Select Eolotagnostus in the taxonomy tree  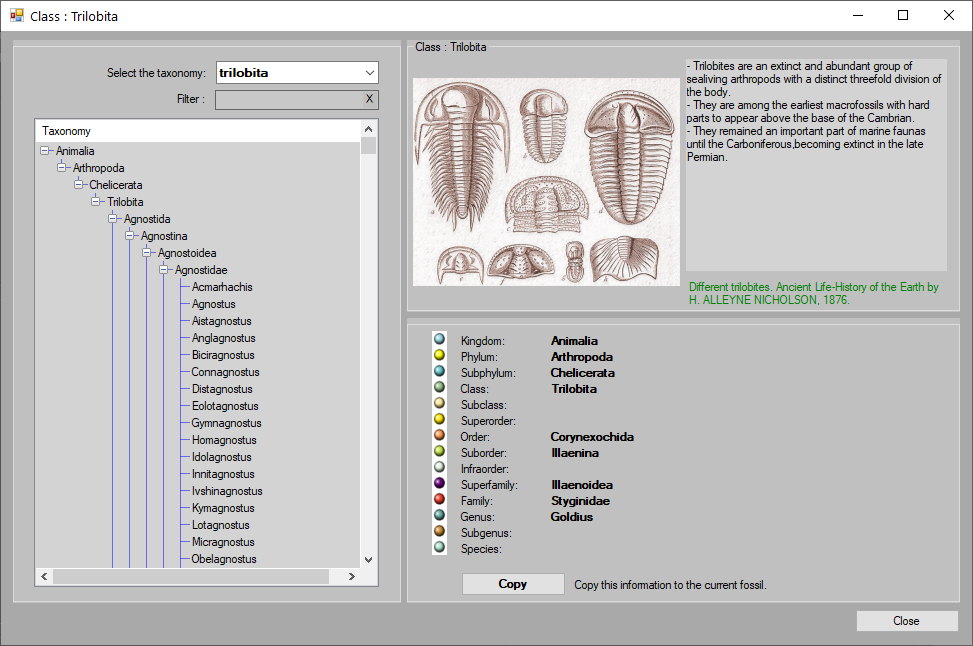(225, 406)
